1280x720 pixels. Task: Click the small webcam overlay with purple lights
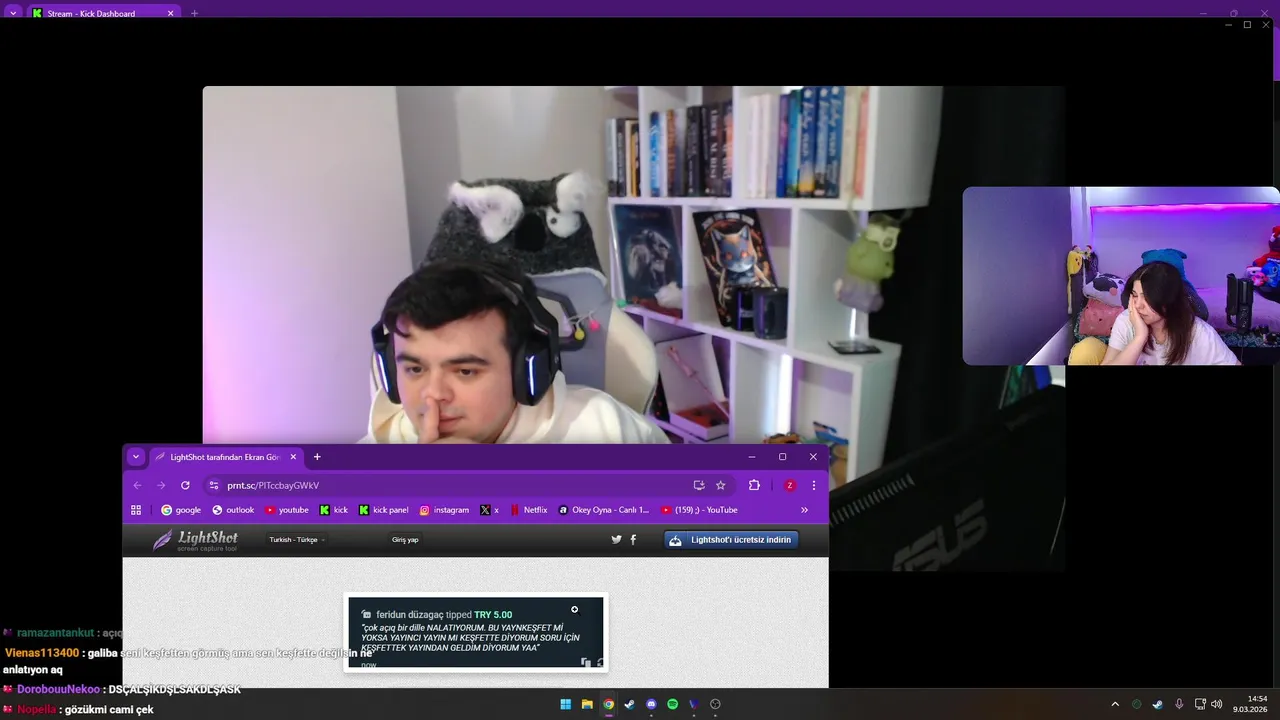click(x=1121, y=276)
